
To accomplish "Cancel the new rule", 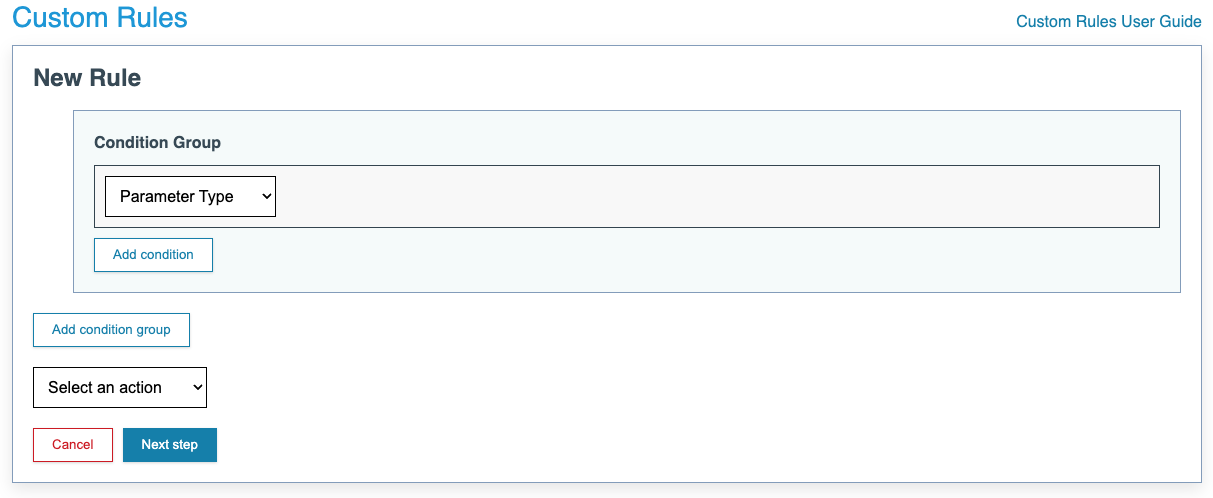I will click(x=72, y=445).
